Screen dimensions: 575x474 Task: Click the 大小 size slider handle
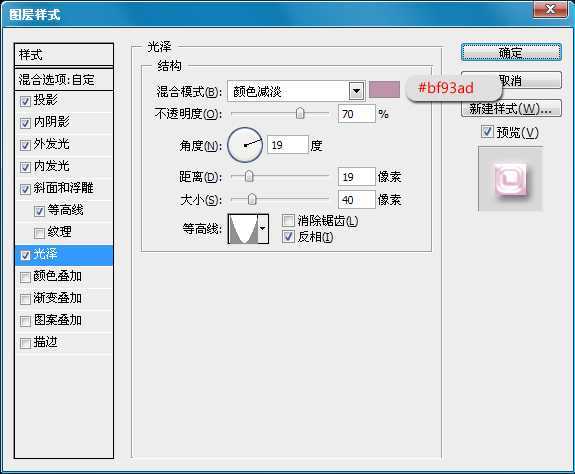[x=252, y=199]
